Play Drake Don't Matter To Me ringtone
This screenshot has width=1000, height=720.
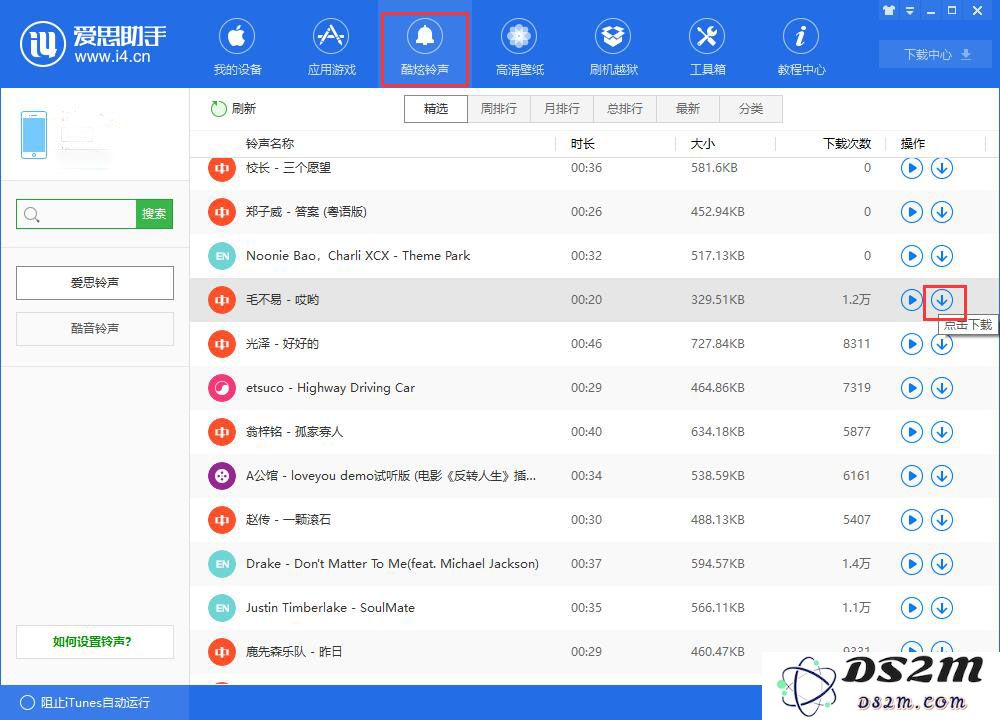point(912,564)
